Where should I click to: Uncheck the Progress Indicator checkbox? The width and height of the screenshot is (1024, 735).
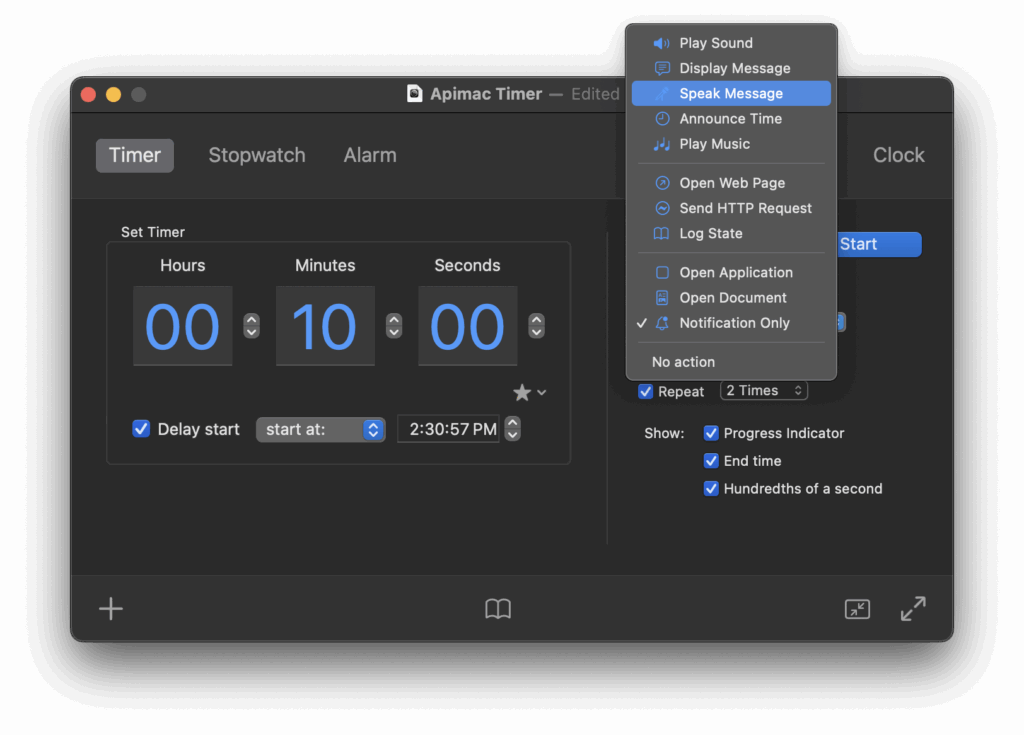point(711,433)
